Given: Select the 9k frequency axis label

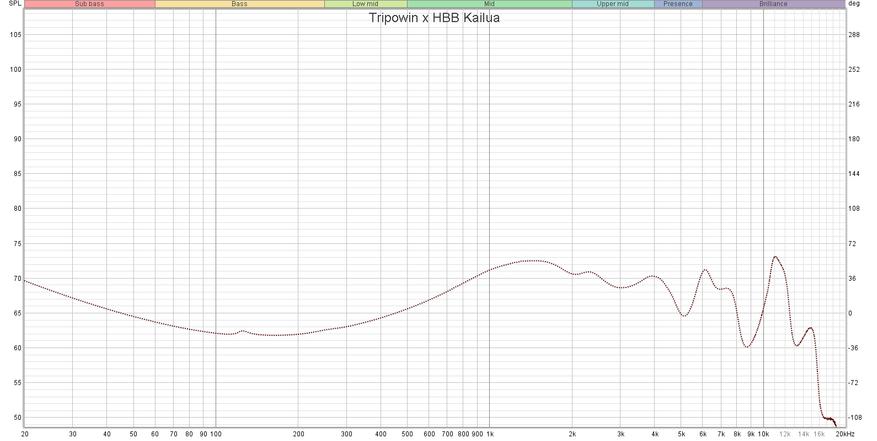Looking at the screenshot, I should (x=751, y=434).
